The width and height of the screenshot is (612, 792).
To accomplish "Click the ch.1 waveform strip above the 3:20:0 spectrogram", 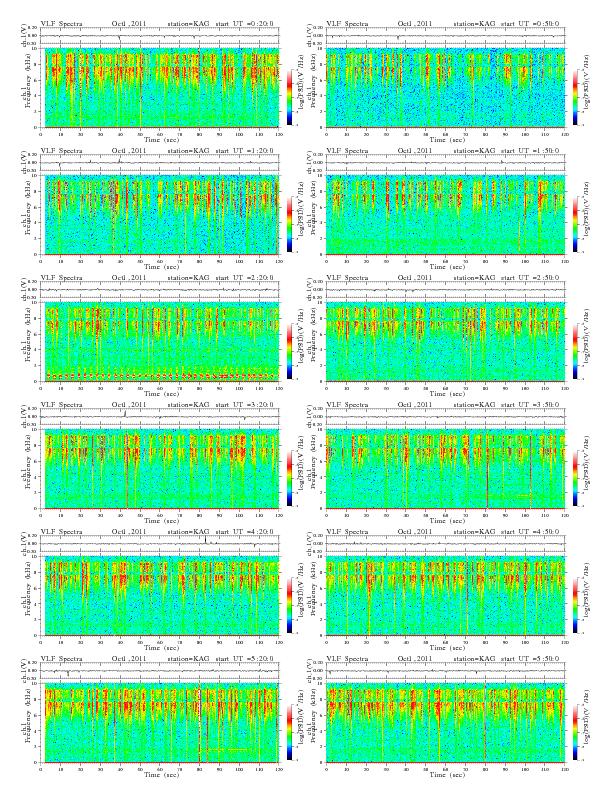I will point(160,417).
